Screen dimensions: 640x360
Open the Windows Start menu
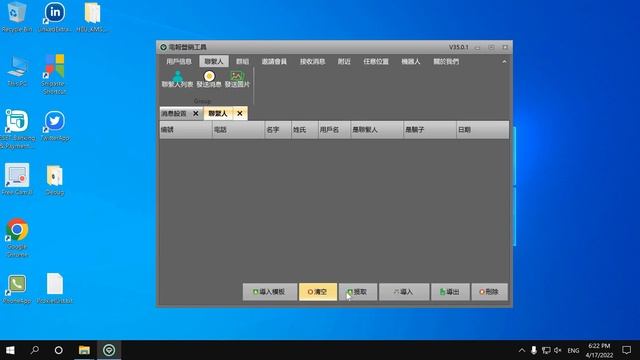tap(10, 350)
